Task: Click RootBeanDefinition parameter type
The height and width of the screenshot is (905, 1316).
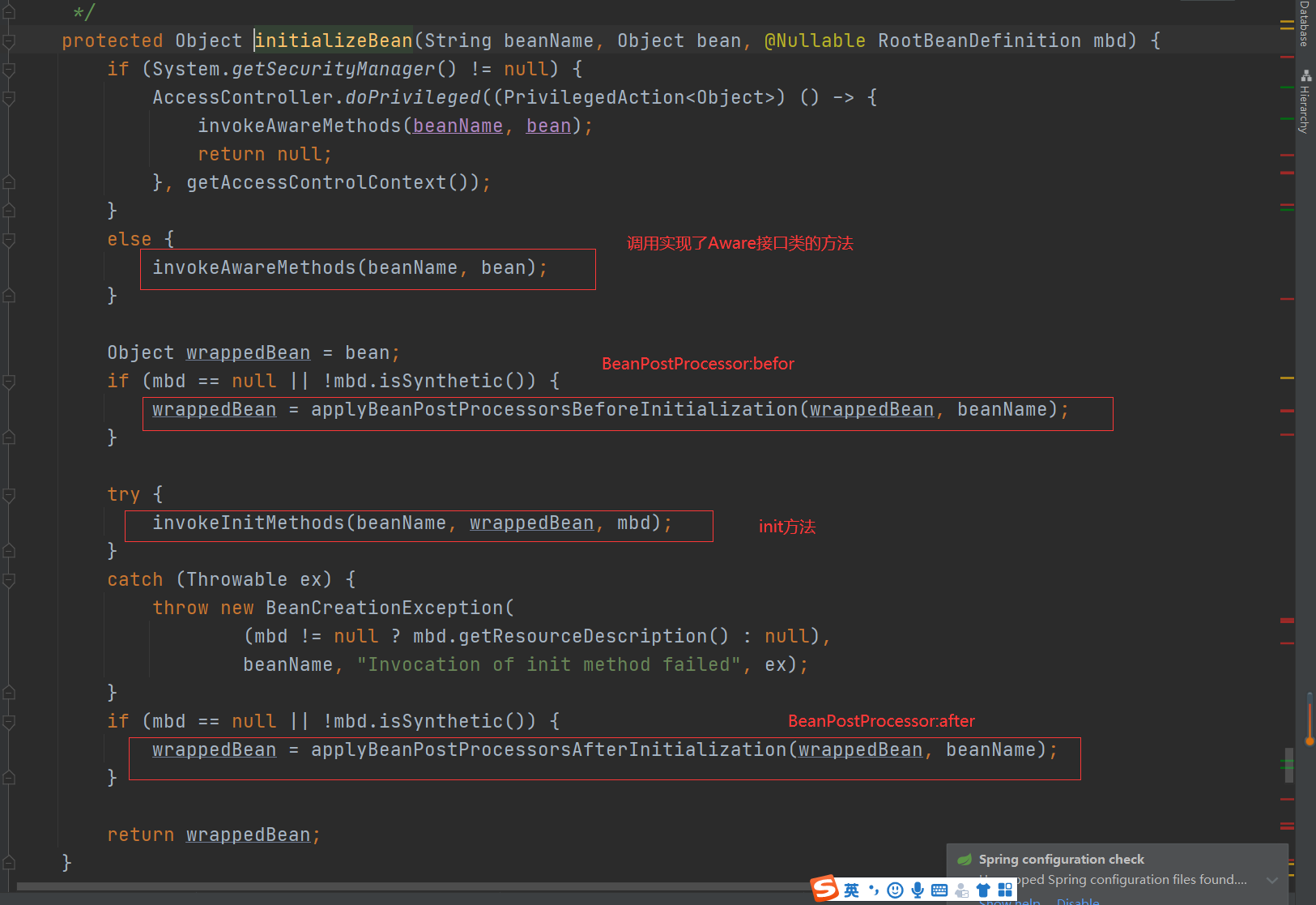Action: click(x=979, y=41)
